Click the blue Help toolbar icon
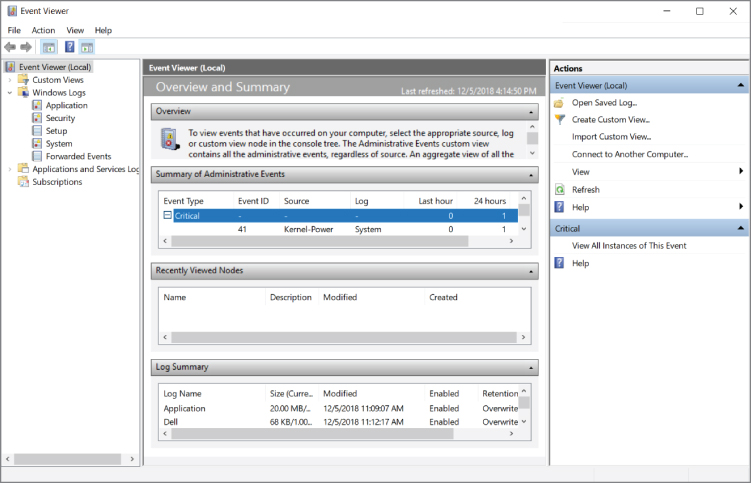 [70, 47]
